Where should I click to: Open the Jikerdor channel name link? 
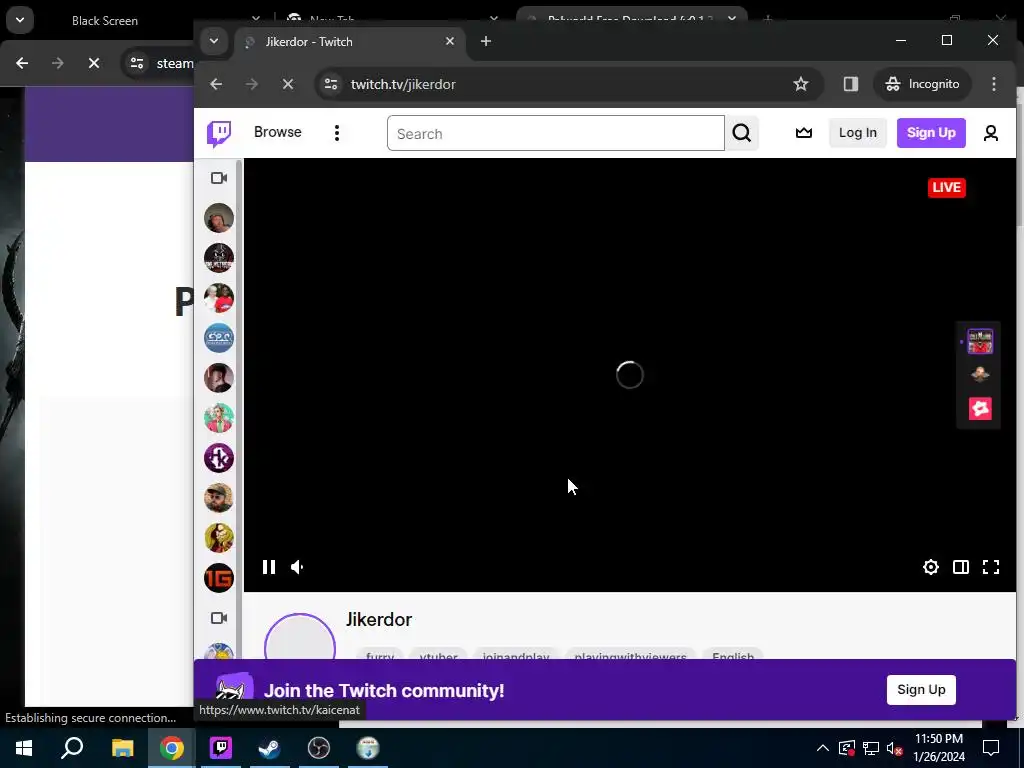tap(379, 619)
